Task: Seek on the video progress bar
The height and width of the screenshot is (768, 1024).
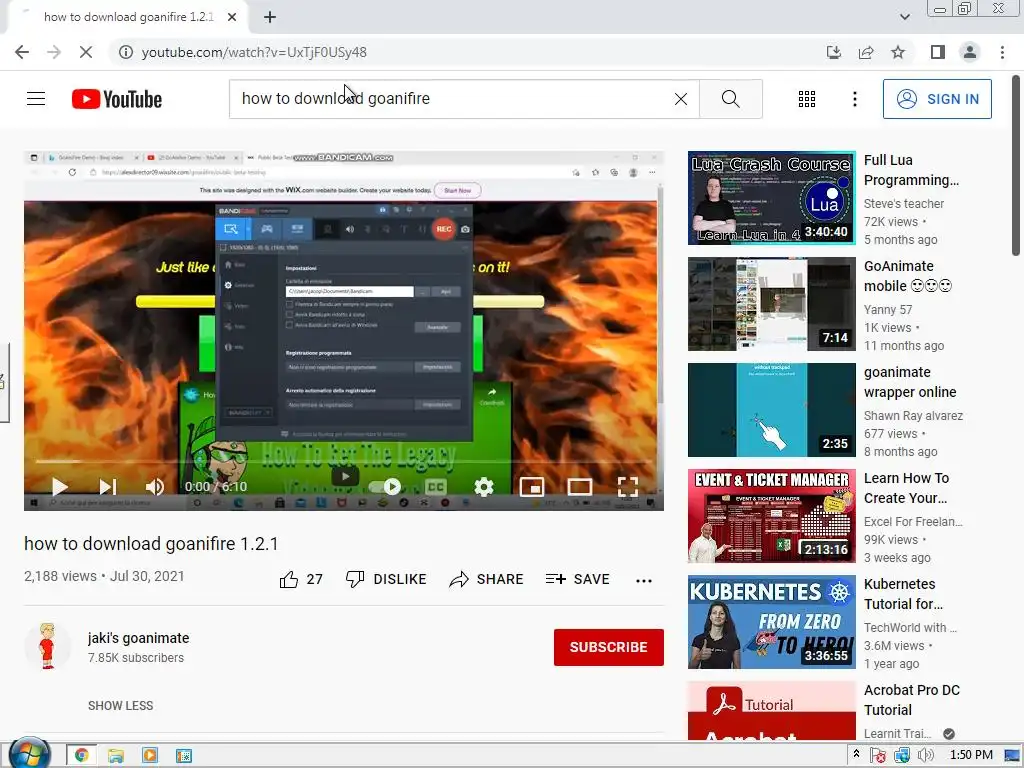Action: coord(344,462)
